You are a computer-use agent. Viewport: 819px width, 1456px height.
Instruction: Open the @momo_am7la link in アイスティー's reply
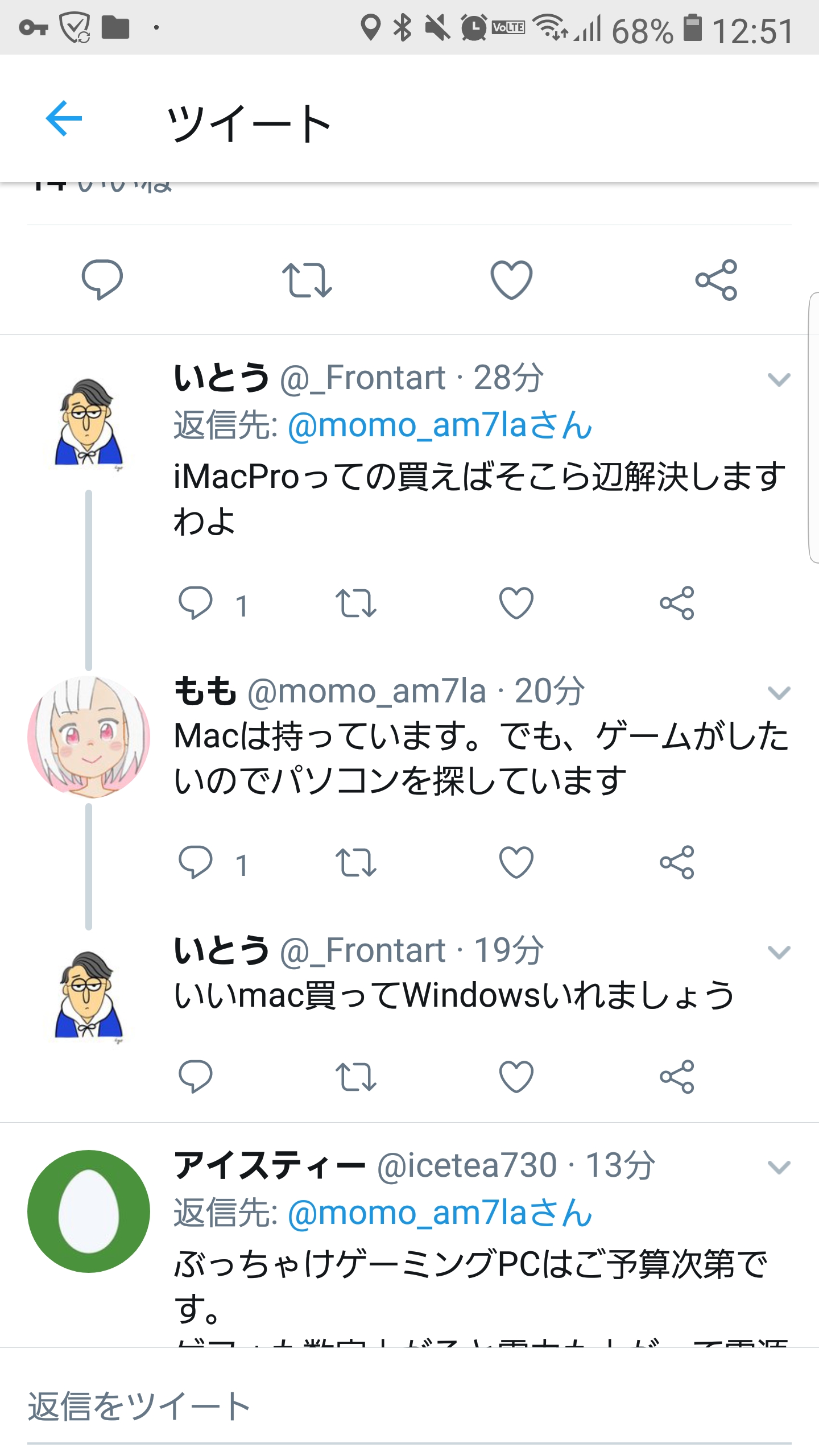tap(440, 1213)
